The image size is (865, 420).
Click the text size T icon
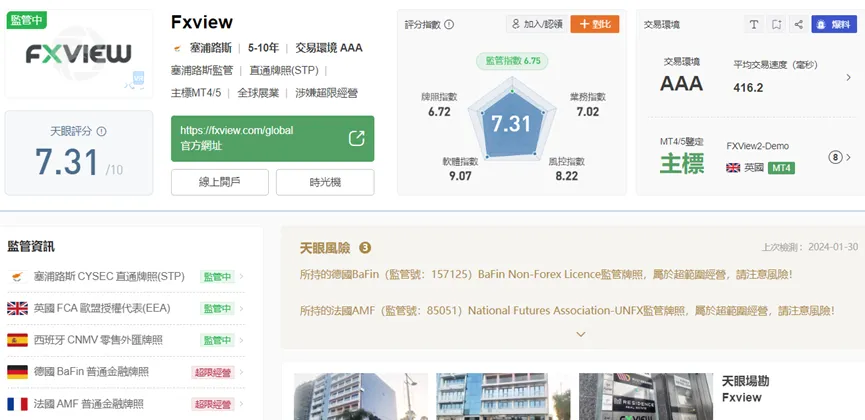coord(754,24)
